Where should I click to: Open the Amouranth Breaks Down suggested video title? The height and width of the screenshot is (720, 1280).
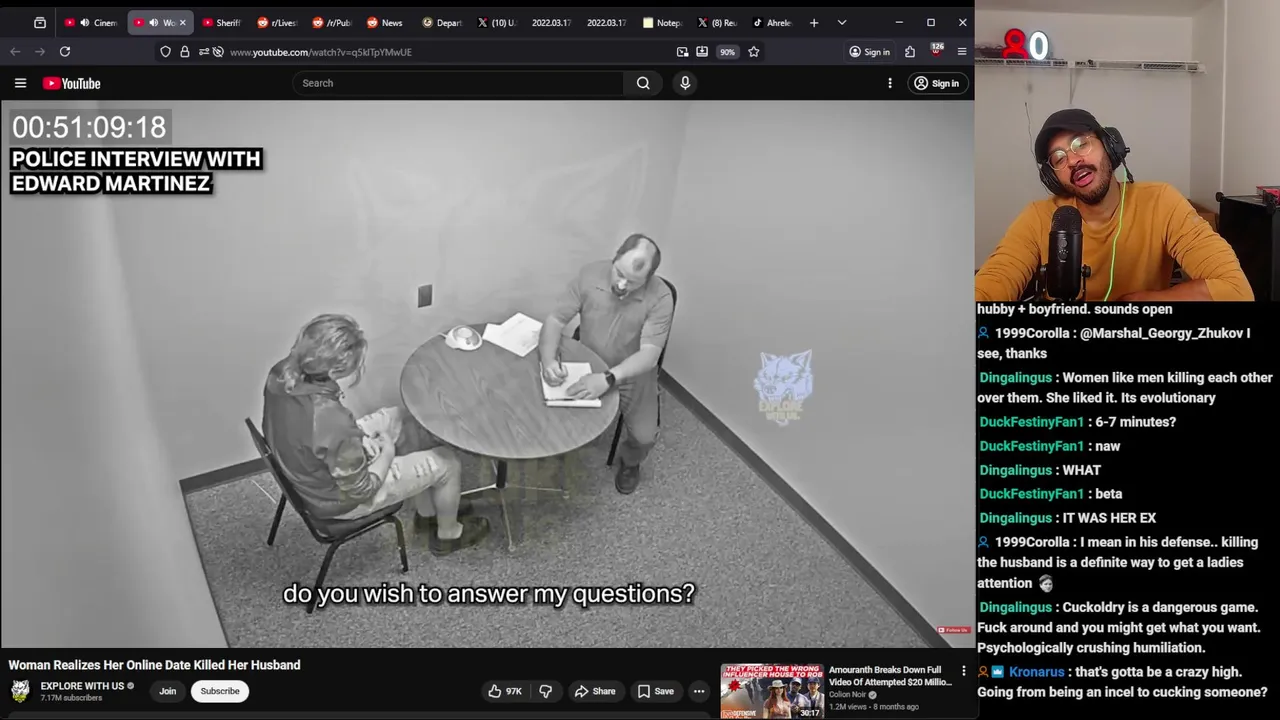[x=890, y=676]
